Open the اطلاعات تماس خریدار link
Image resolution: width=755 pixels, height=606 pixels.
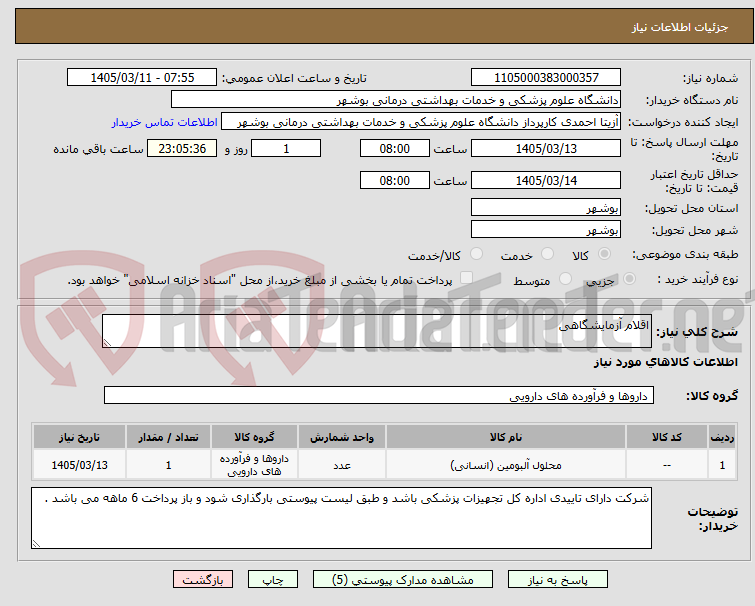point(165,122)
